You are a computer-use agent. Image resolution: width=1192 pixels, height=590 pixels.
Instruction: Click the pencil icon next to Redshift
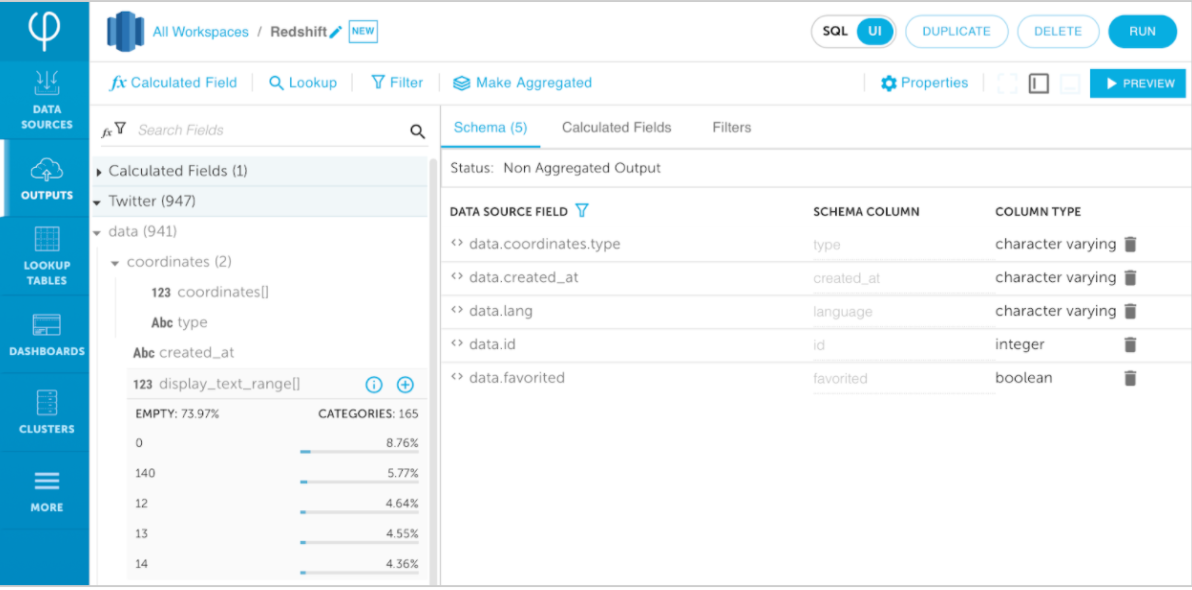click(x=336, y=32)
